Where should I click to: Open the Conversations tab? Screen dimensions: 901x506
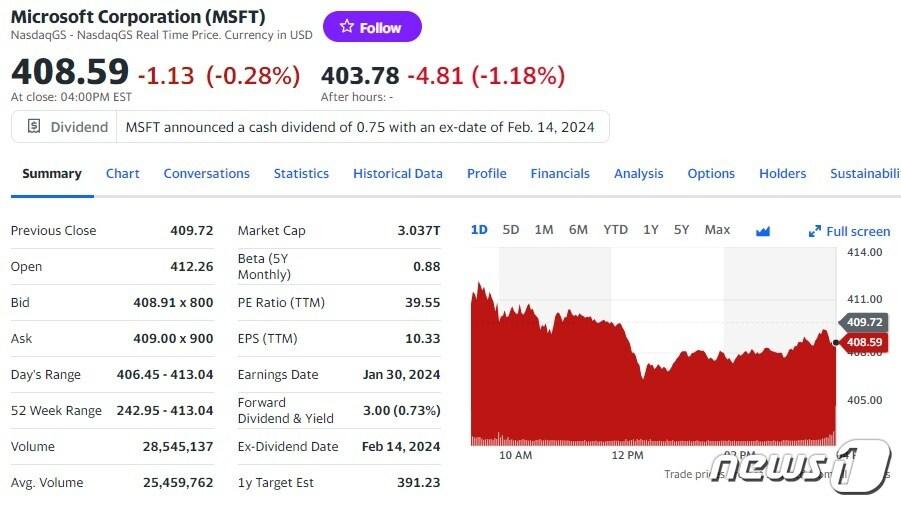(206, 173)
